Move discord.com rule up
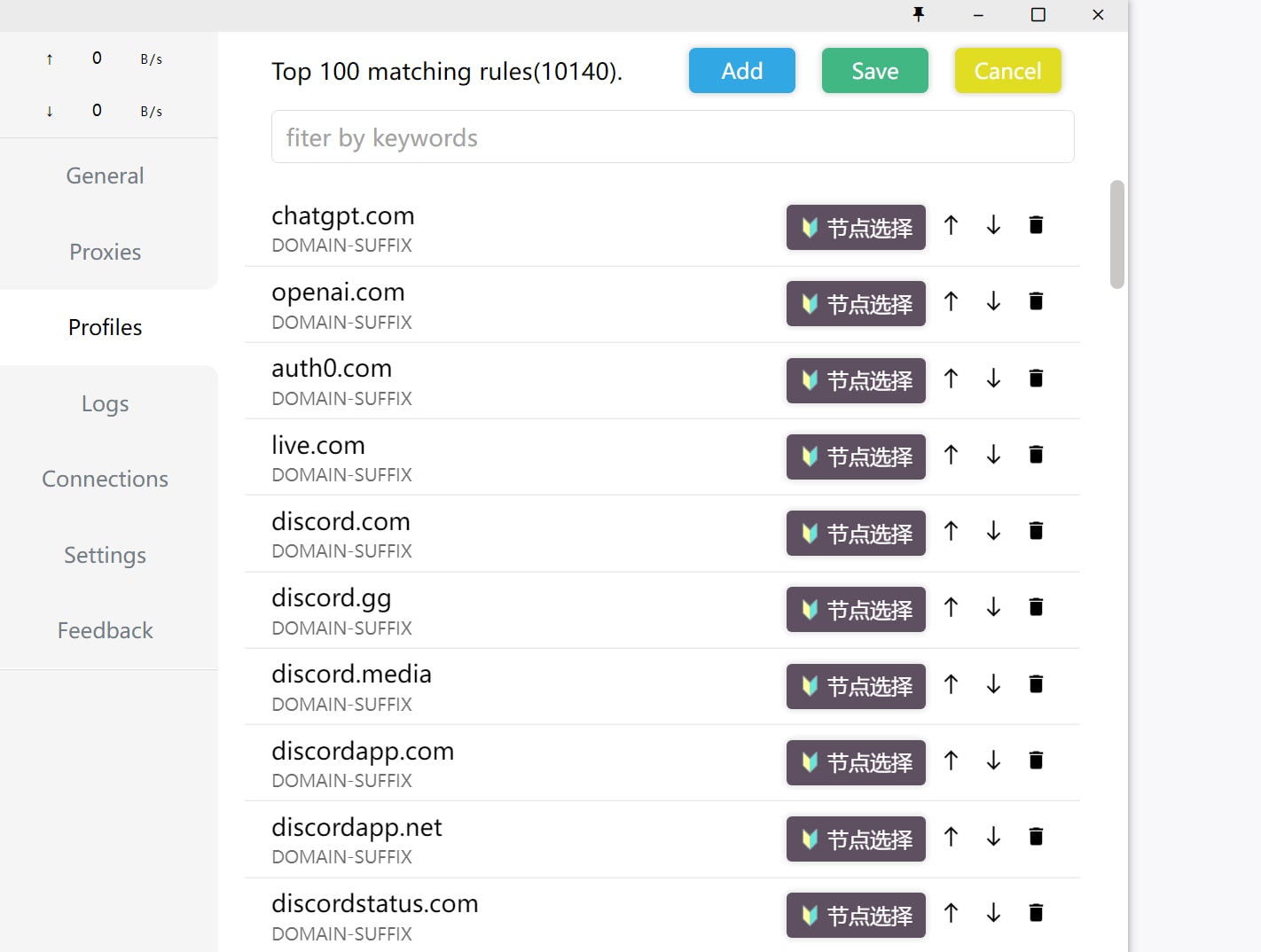The image size is (1261, 952). click(x=951, y=531)
